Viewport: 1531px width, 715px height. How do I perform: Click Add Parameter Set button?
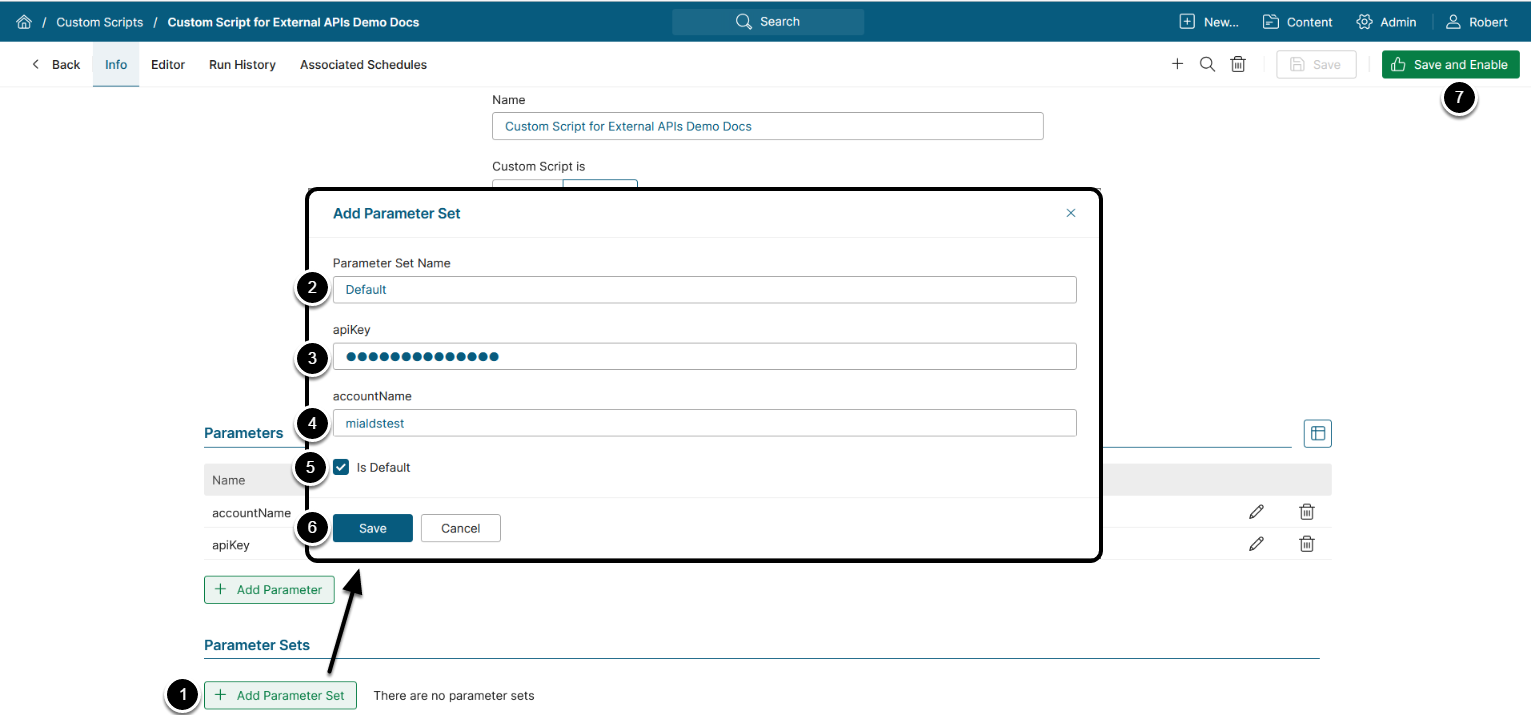point(280,695)
